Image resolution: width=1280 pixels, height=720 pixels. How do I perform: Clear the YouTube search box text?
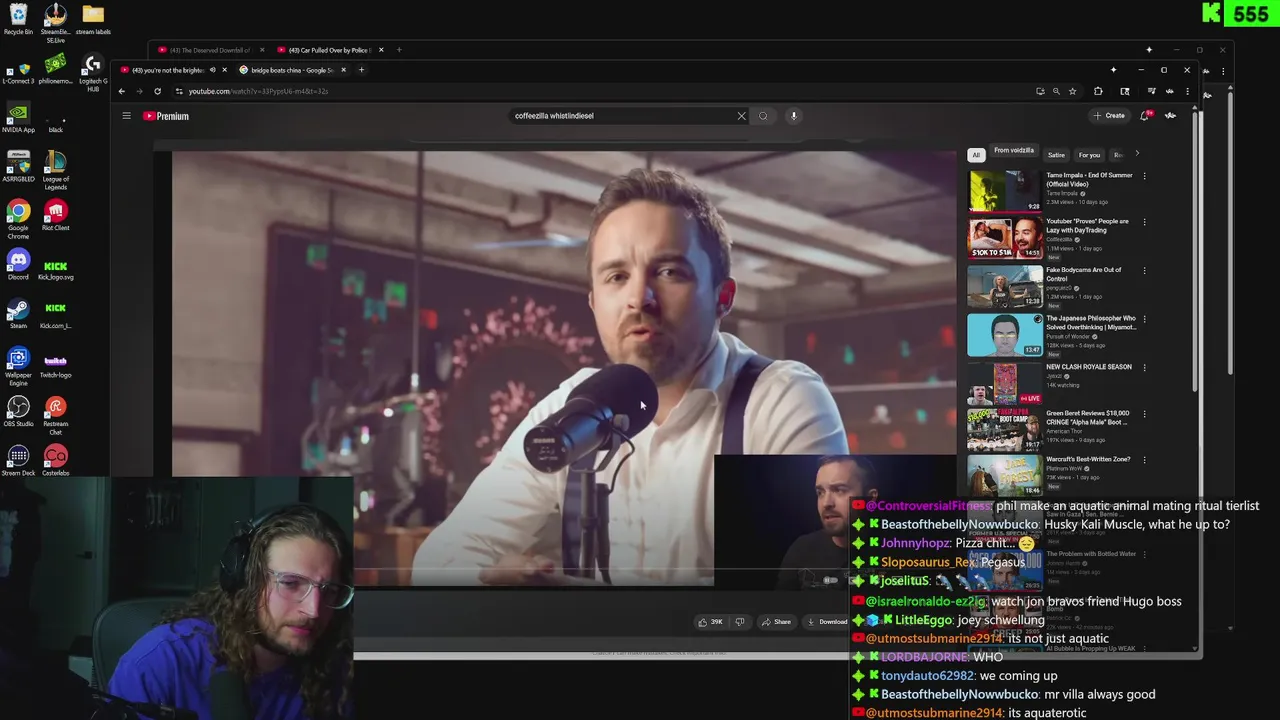click(x=741, y=116)
